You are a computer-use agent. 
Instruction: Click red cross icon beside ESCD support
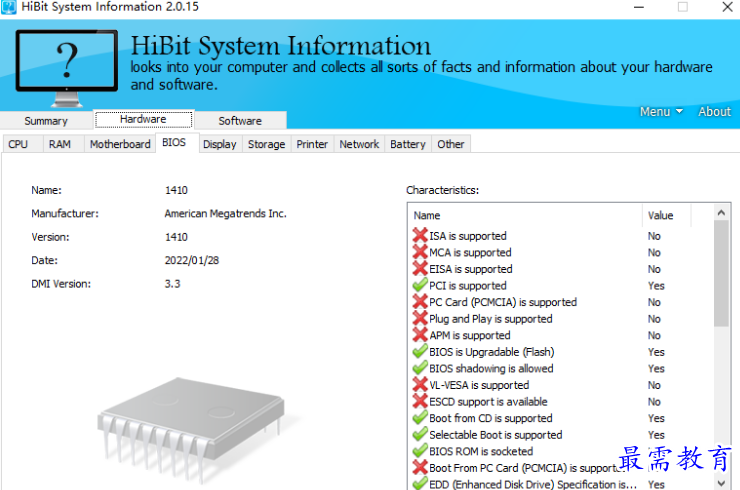coord(420,401)
